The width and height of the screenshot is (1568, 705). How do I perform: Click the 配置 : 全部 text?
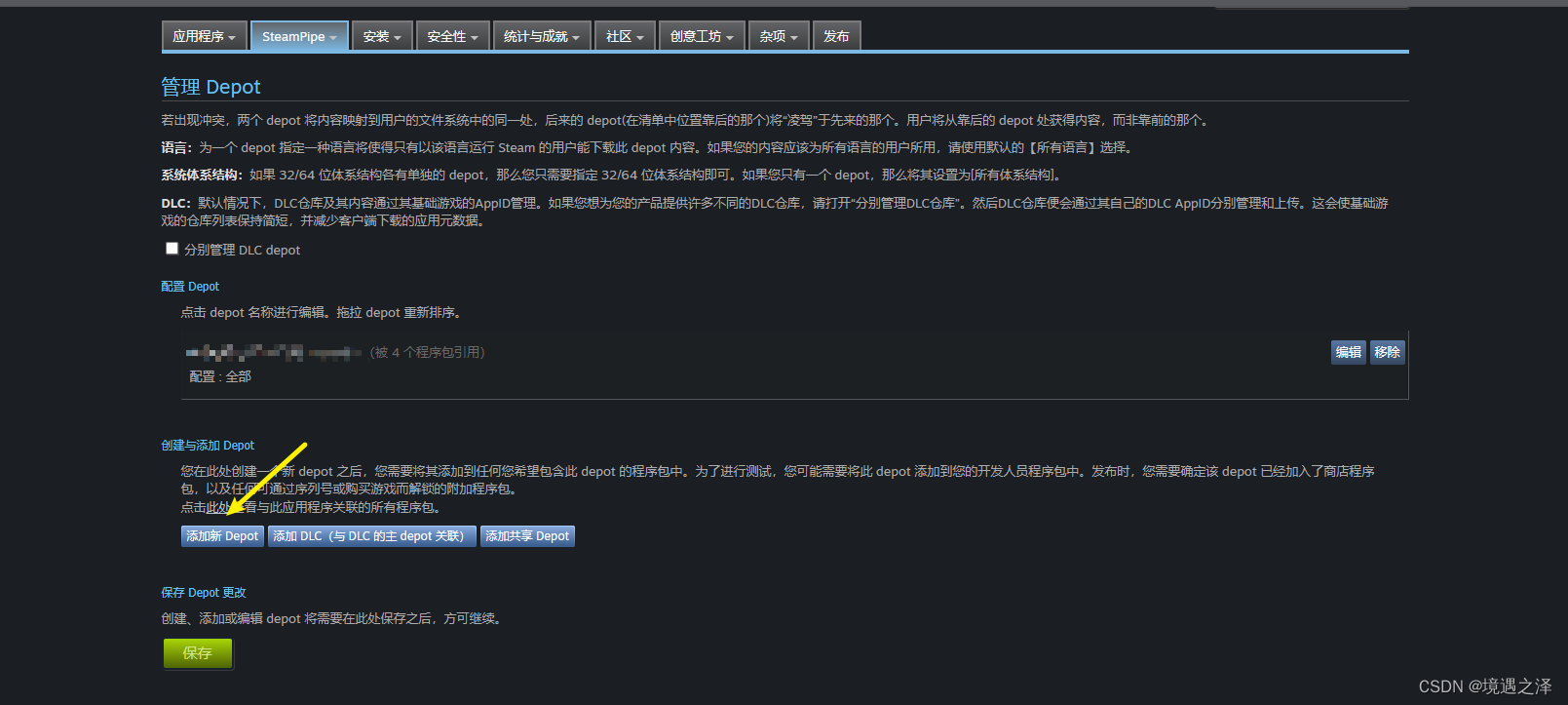coord(220,376)
